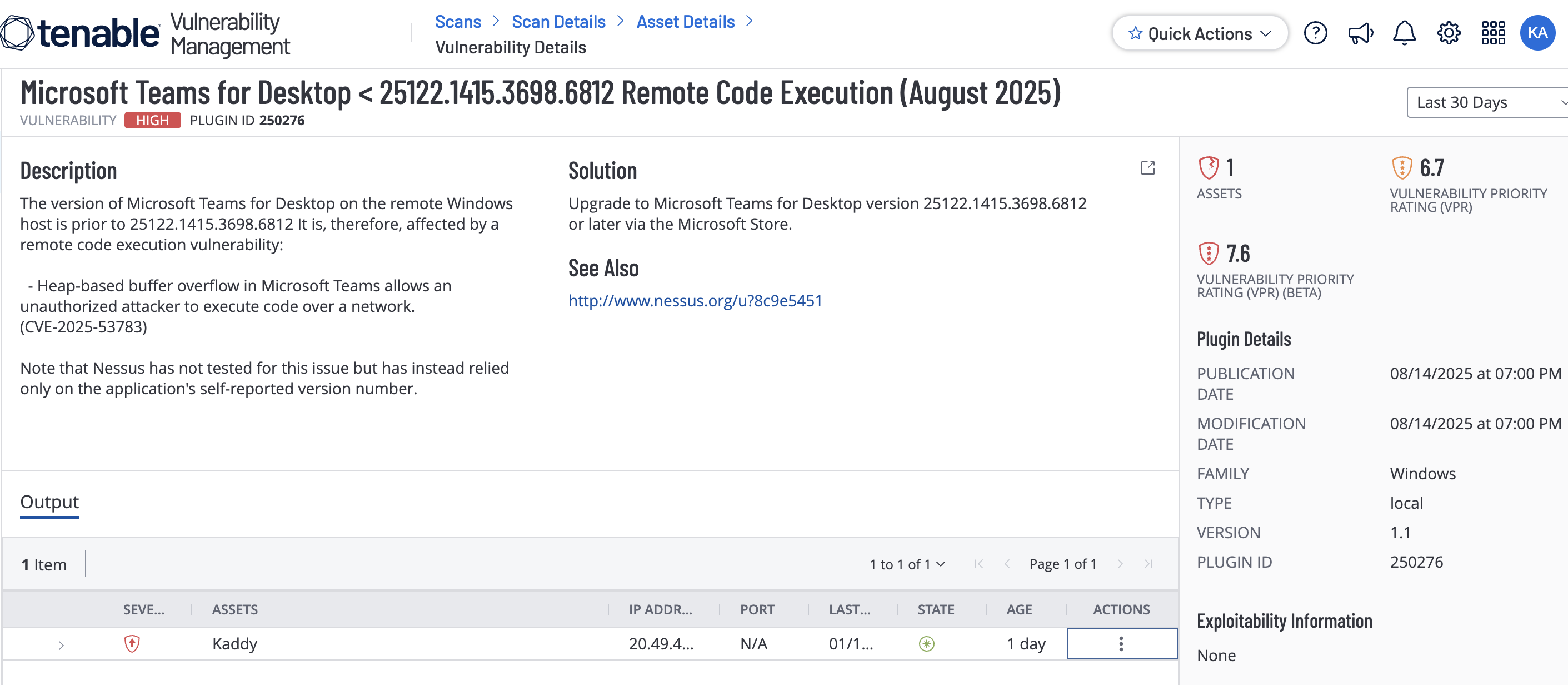This screenshot has height=685, width=1568.
Task: Click the Tenable logo icon
Action: click(17, 33)
